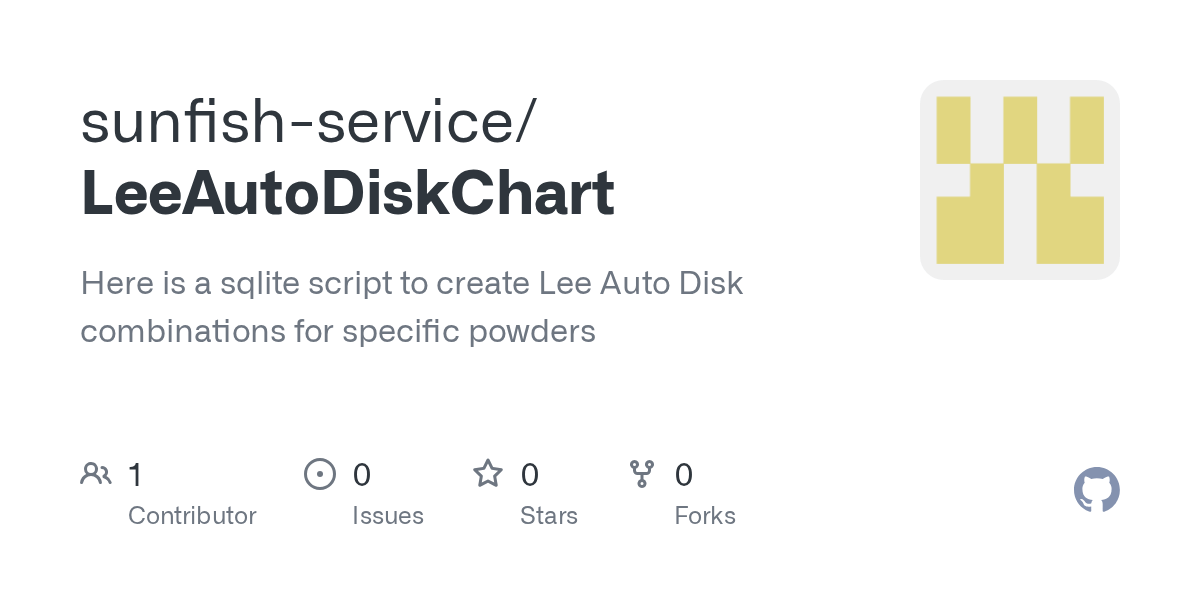Viewport: 1200px width, 600px height.
Task: Click 'combinations for specific powders' text line
Action: (x=338, y=331)
